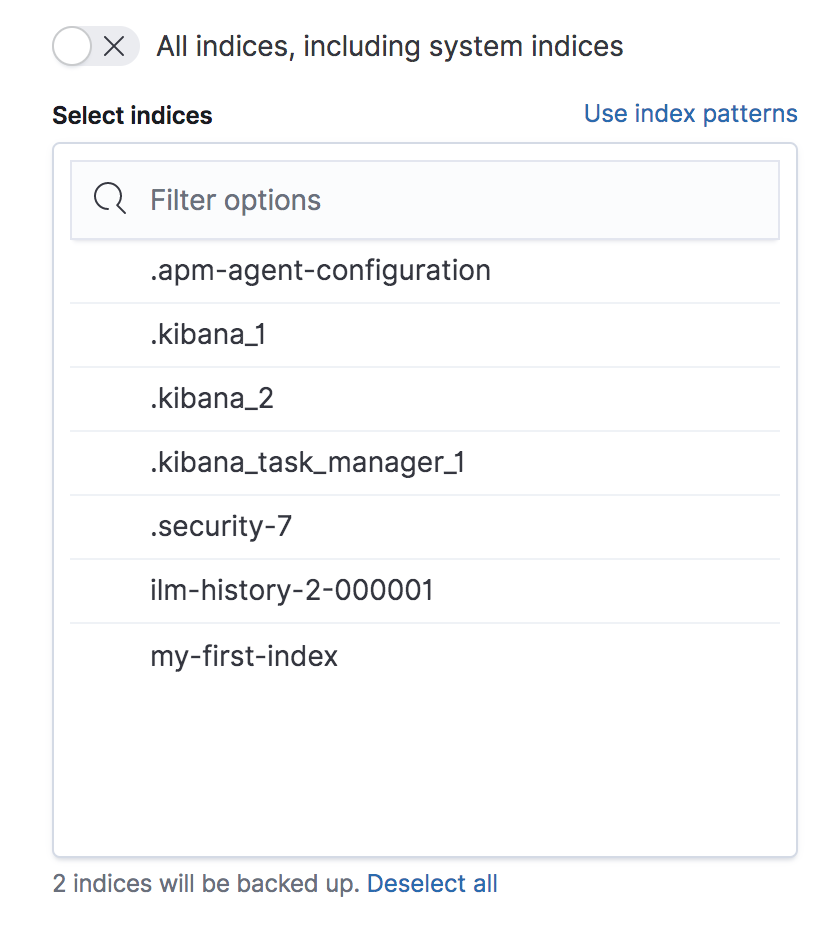Click the 'All indices, including system indices' label
834x926 pixels.
(x=389, y=46)
